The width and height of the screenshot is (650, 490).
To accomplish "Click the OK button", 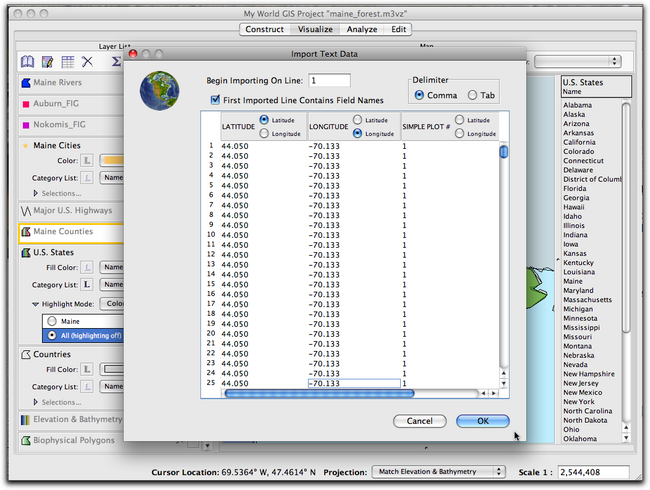I will tap(482, 421).
